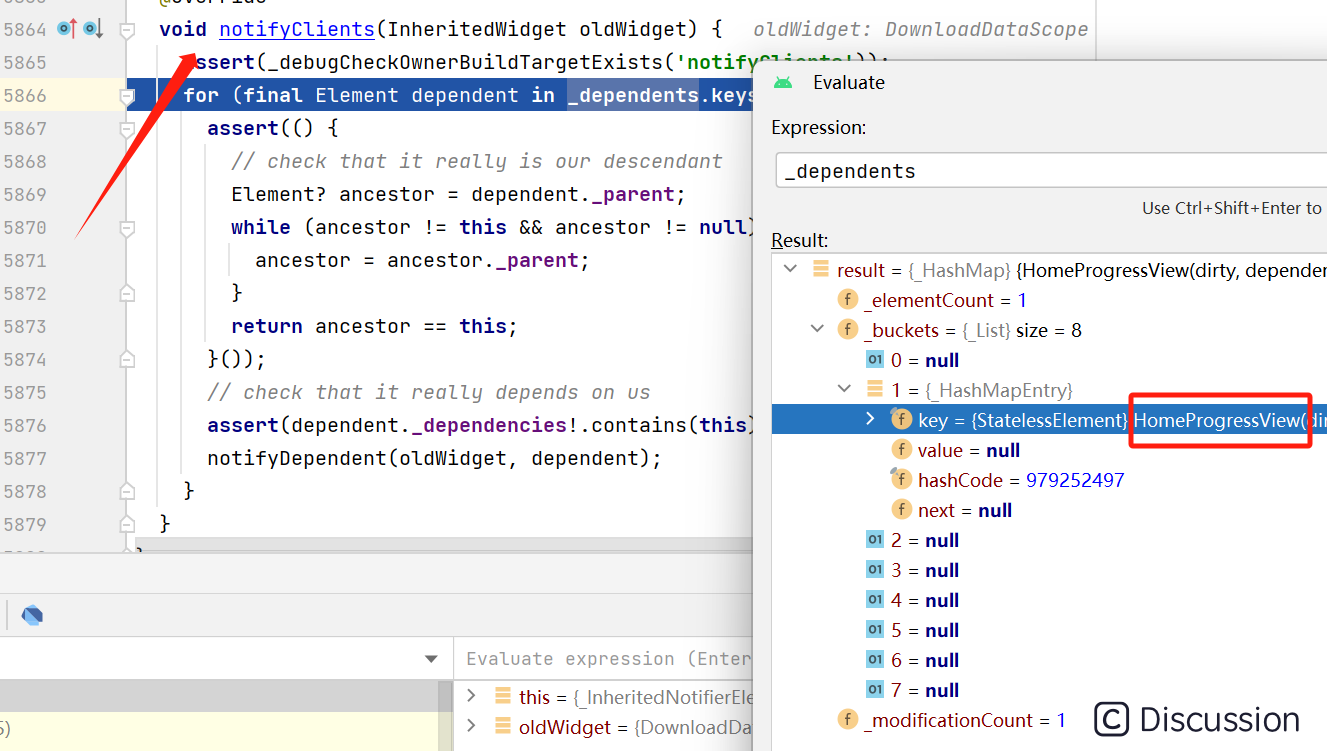Click line number 5877 in the gutter

click(25, 459)
